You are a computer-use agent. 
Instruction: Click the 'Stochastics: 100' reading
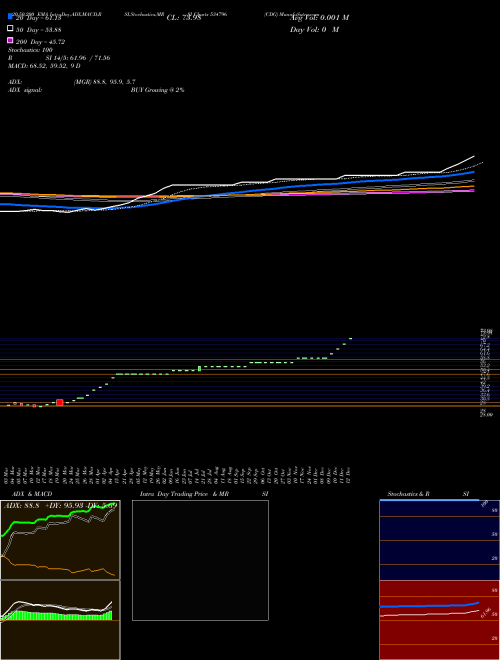point(30,50)
